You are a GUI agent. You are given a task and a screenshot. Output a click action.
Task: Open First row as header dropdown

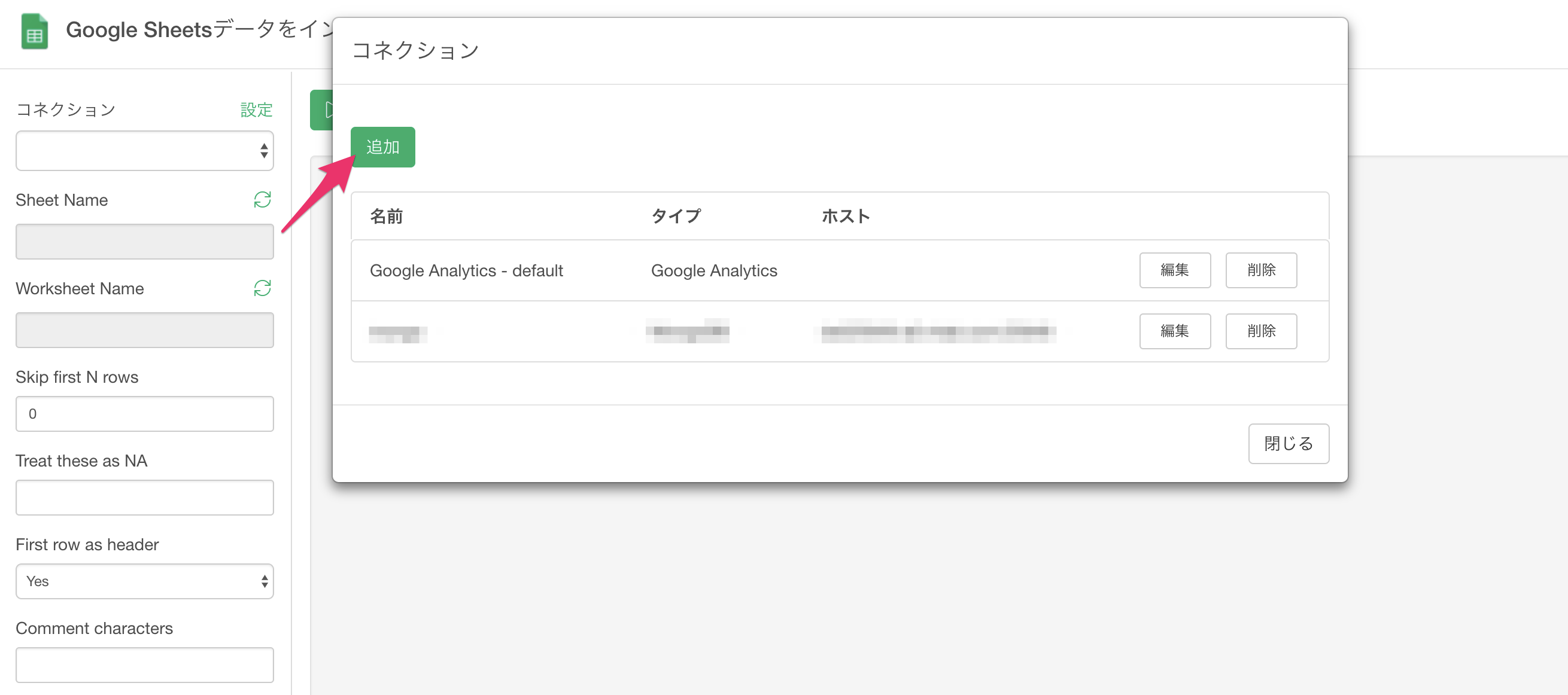click(145, 581)
